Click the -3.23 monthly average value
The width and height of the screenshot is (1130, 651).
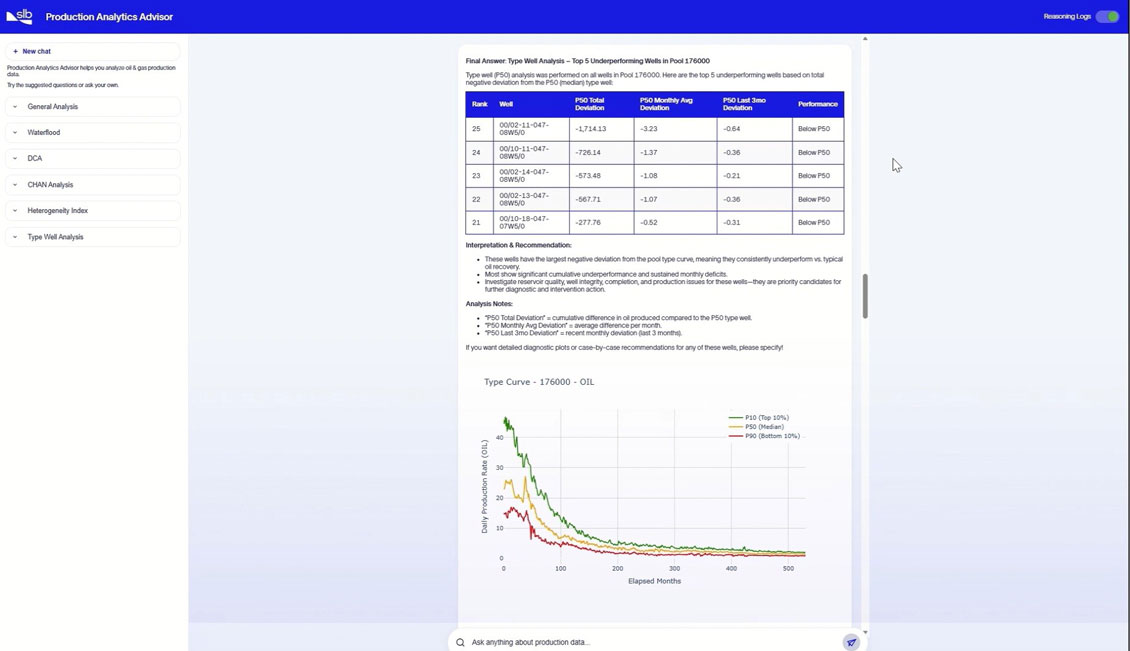click(649, 129)
